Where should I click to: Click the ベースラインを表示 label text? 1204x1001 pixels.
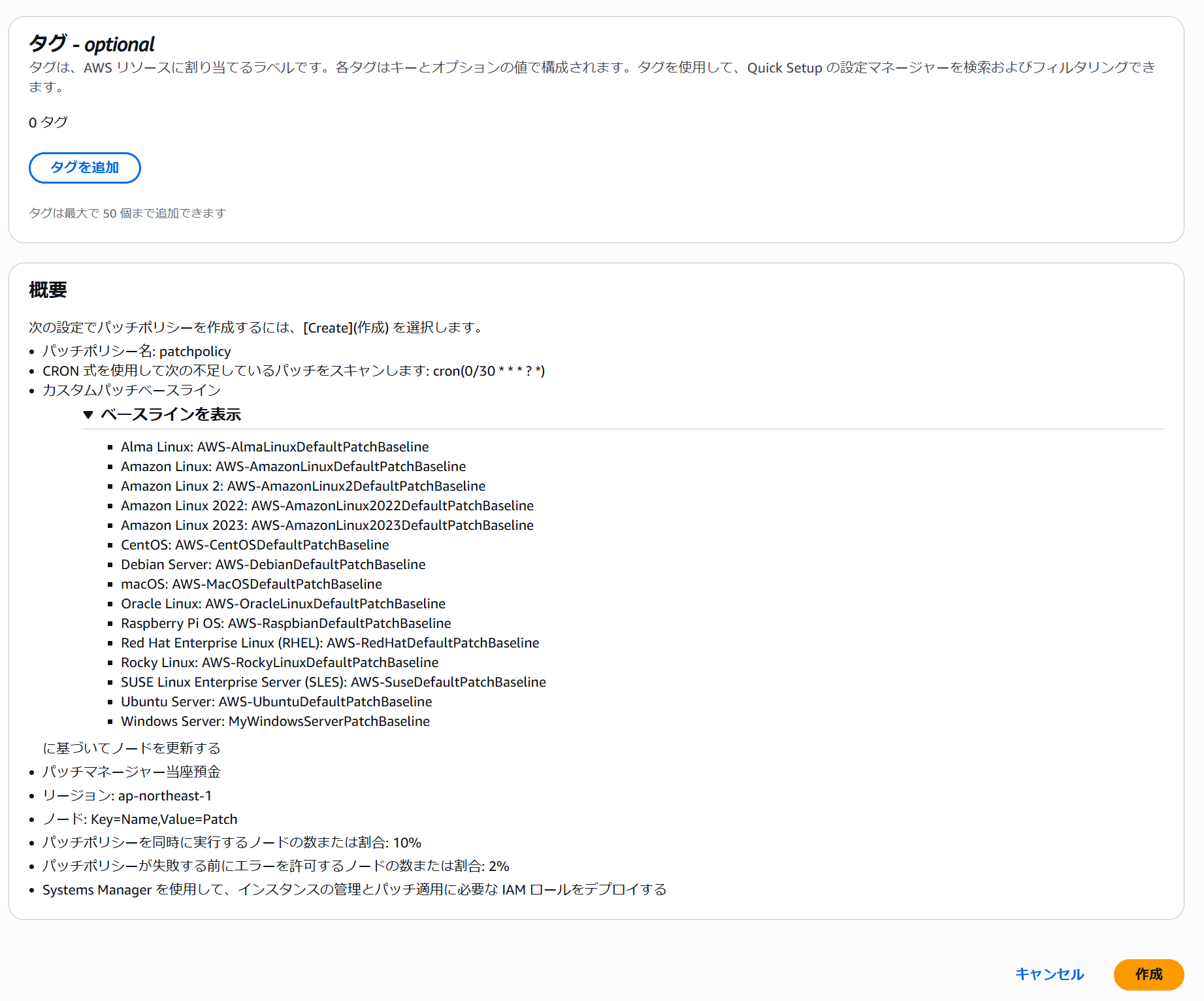pos(171,415)
